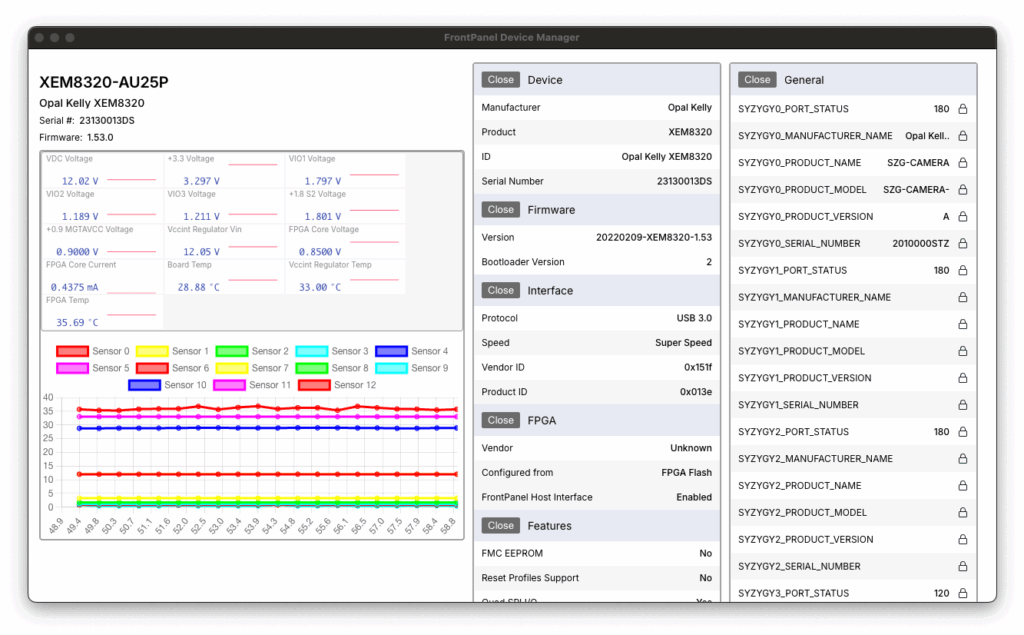The width and height of the screenshot is (1024, 635).
Task: Select the Vccint Regulator Temp tile
Action: click(x=345, y=278)
